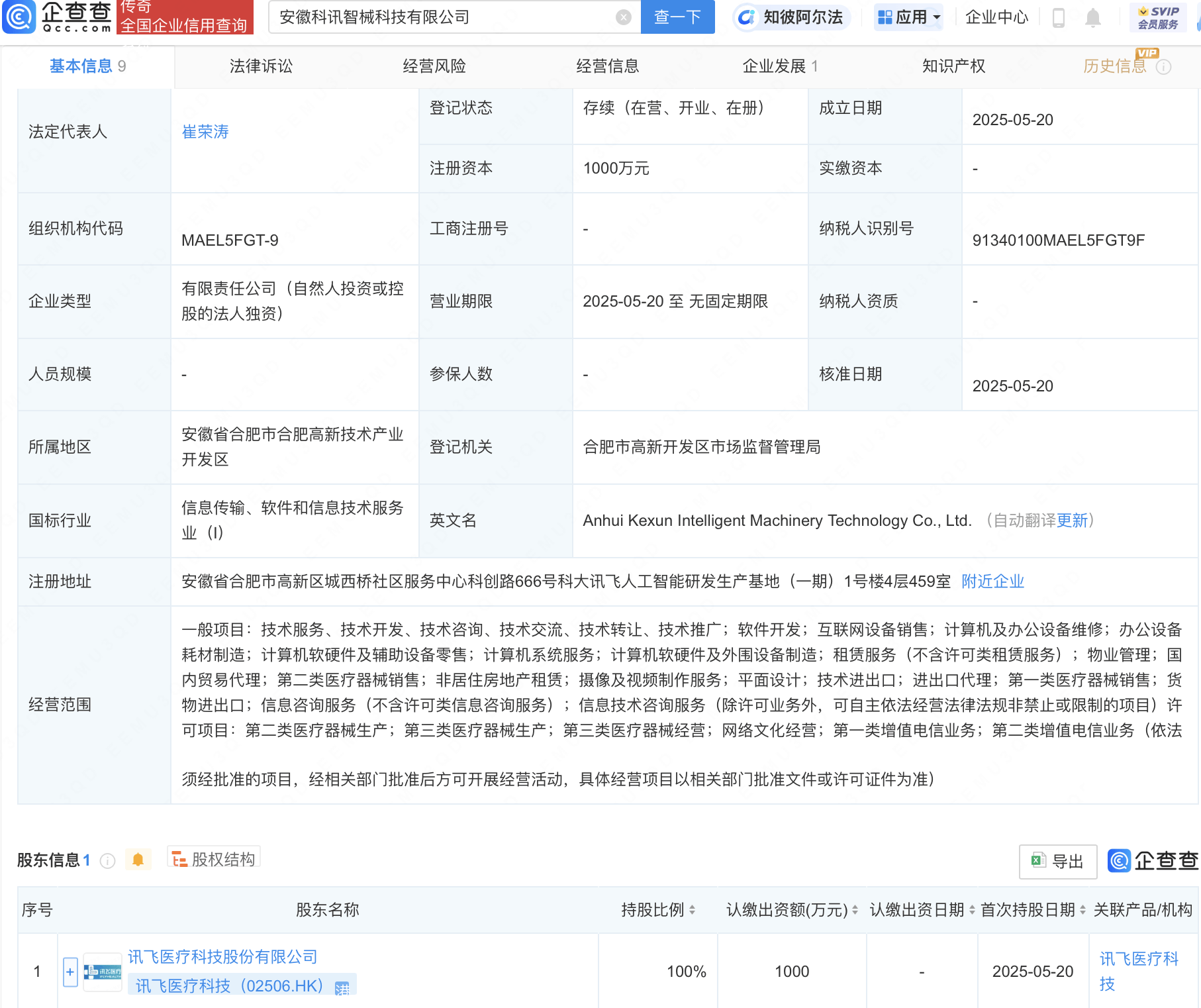Image resolution: width=1201 pixels, height=1008 pixels.
Task: Click the Qichacha logo icon
Action: [x=19, y=17]
